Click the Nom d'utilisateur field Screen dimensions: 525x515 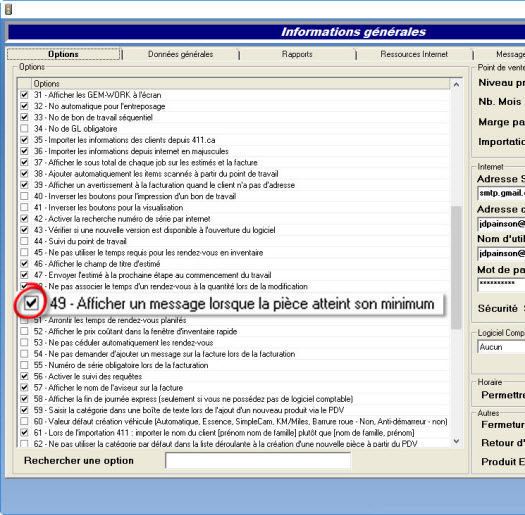[501, 253]
